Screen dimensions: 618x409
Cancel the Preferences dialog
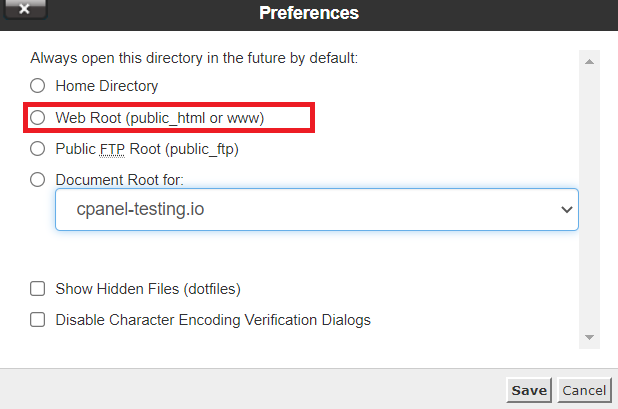click(583, 390)
